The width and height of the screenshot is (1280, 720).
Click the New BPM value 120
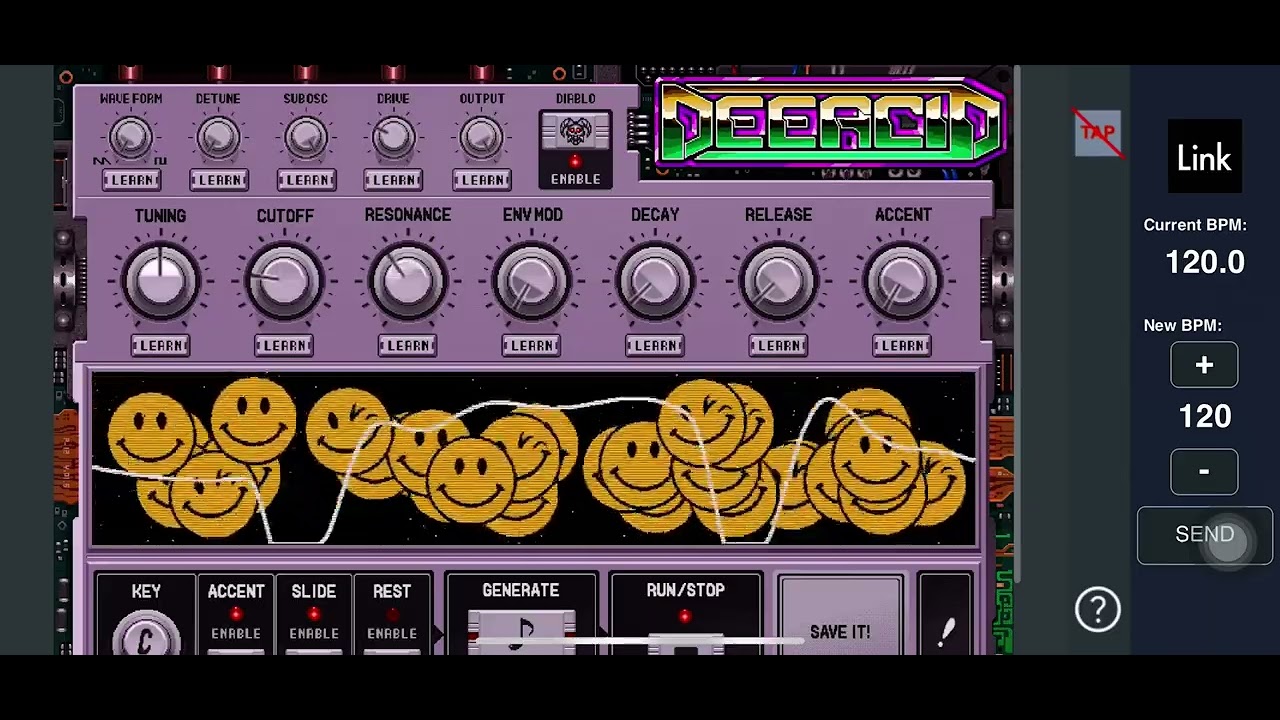[1204, 417]
